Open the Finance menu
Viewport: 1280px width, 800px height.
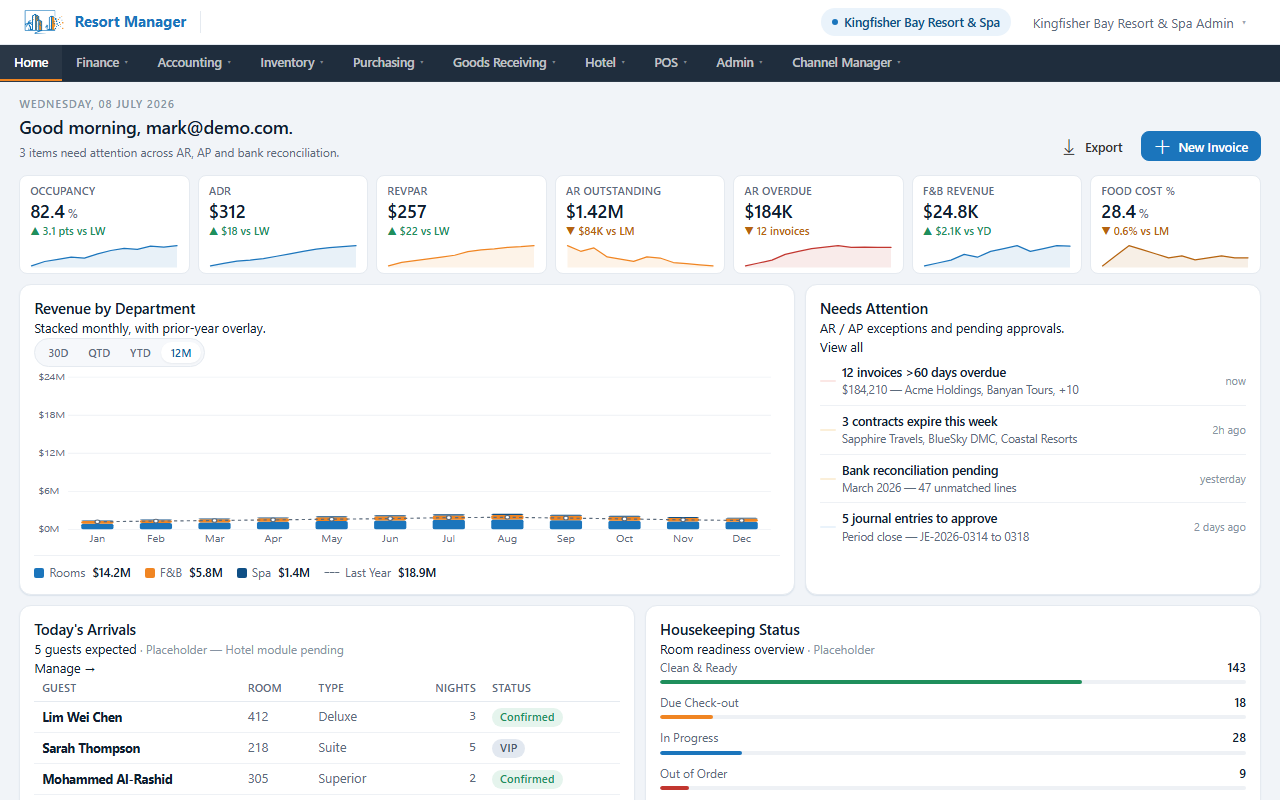click(x=102, y=62)
